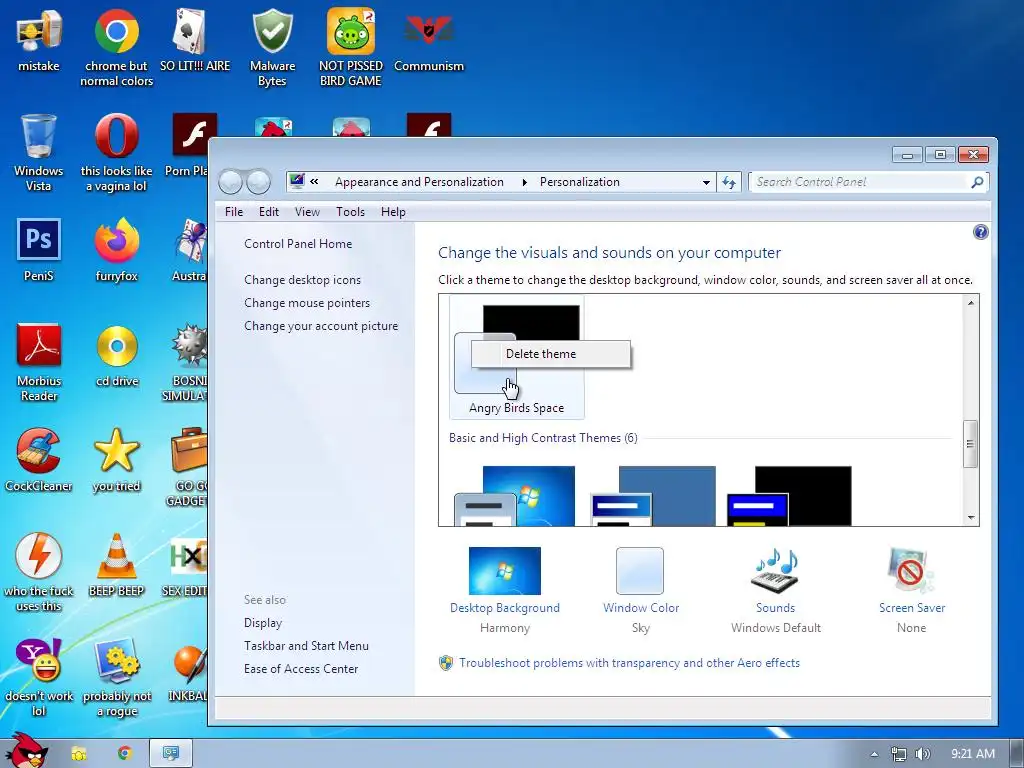Click the help question mark icon
The width and height of the screenshot is (1024, 768).
coord(980,232)
